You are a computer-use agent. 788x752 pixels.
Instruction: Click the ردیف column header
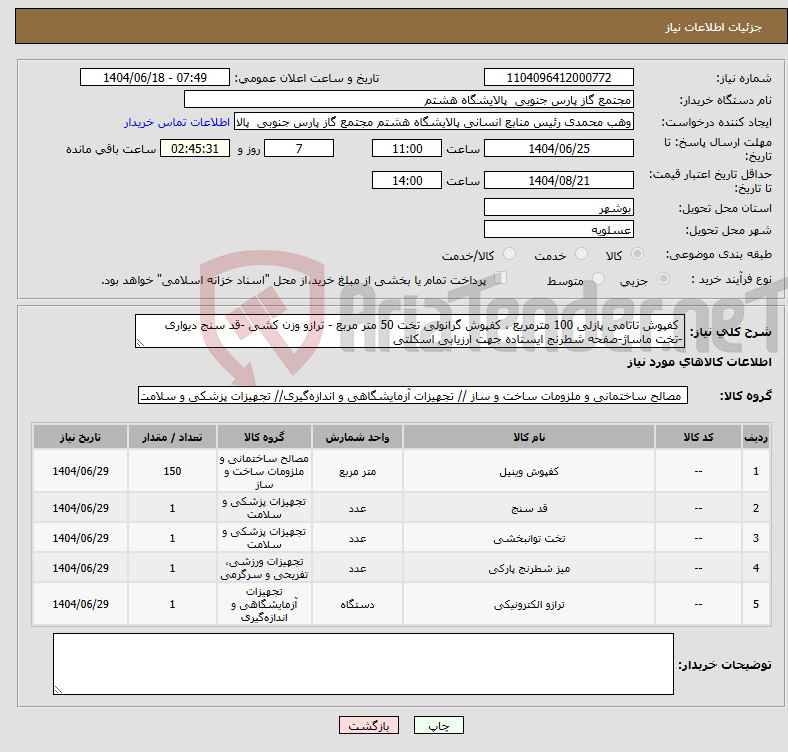pyautogui.click(x=755, y=437)
